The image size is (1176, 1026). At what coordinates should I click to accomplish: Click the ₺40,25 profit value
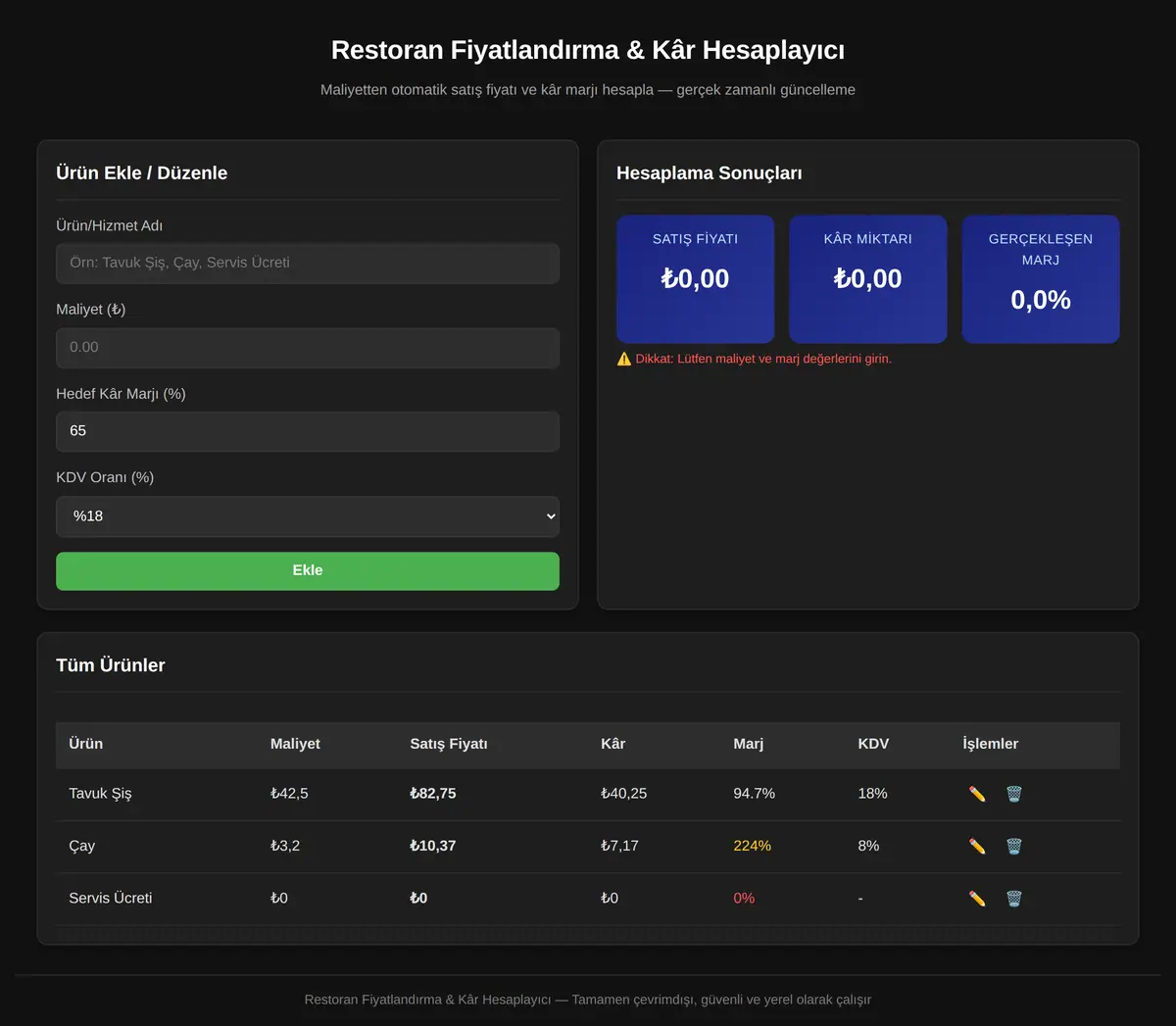point(624,794)
